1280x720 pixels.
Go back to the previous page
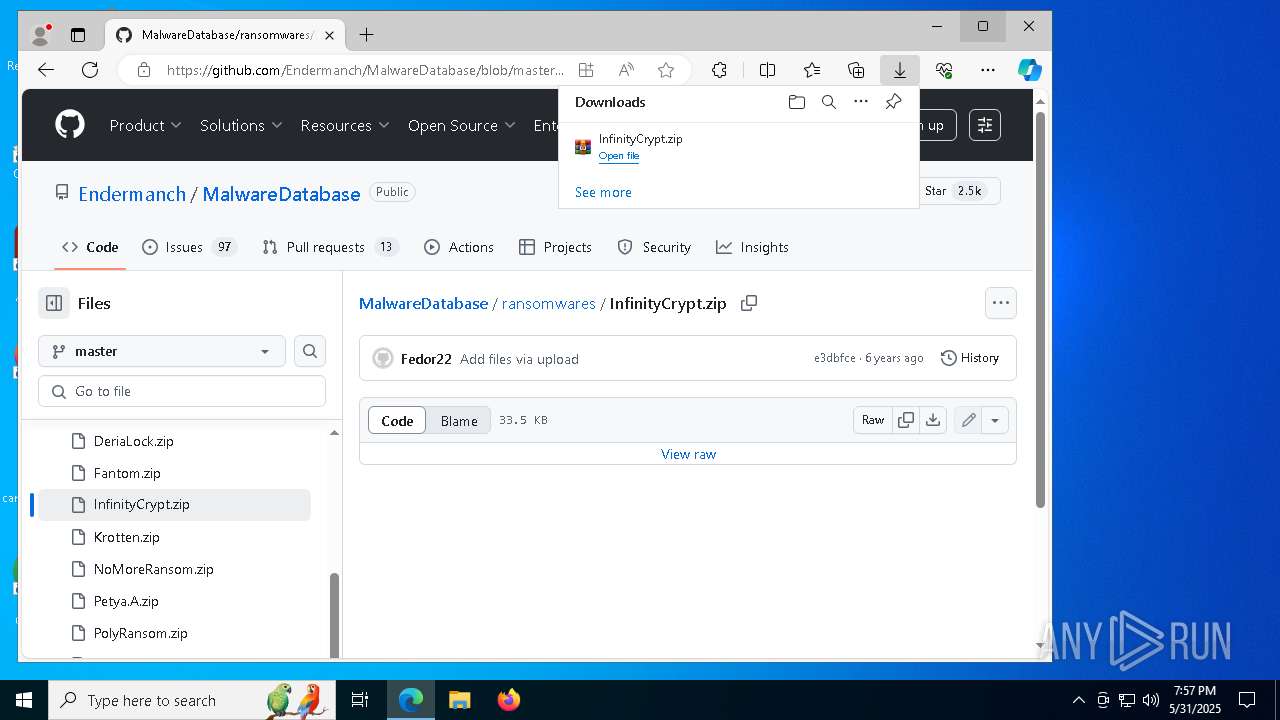tap(46, 70)
